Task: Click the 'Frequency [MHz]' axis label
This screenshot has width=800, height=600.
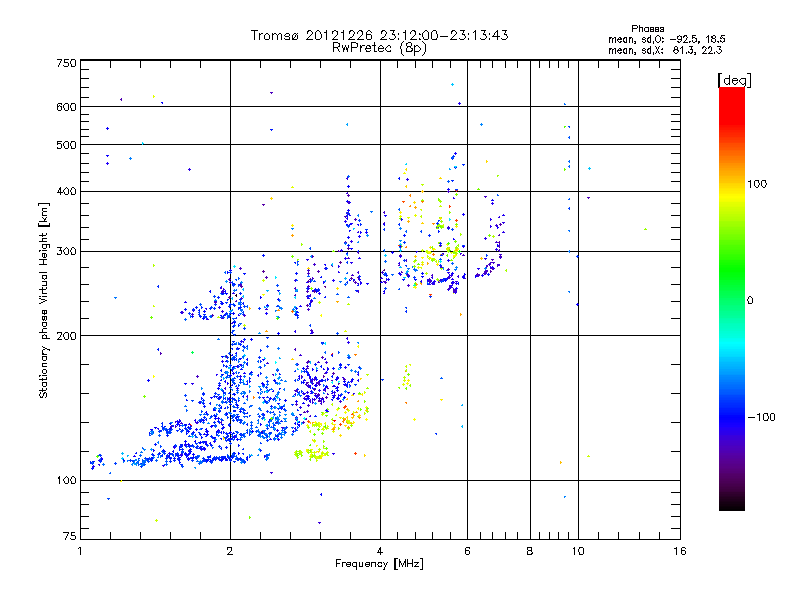Action: pos(379,564)
